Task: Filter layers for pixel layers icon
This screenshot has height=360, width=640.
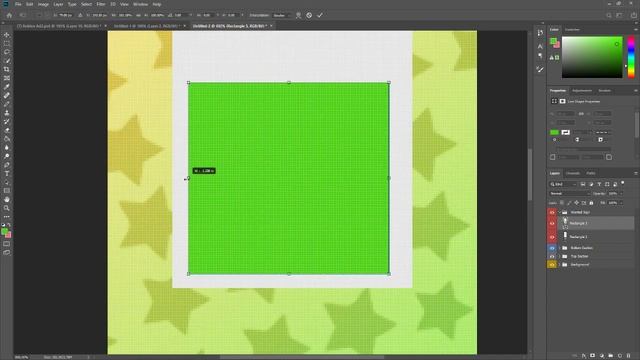Action: tap(583, 184)
